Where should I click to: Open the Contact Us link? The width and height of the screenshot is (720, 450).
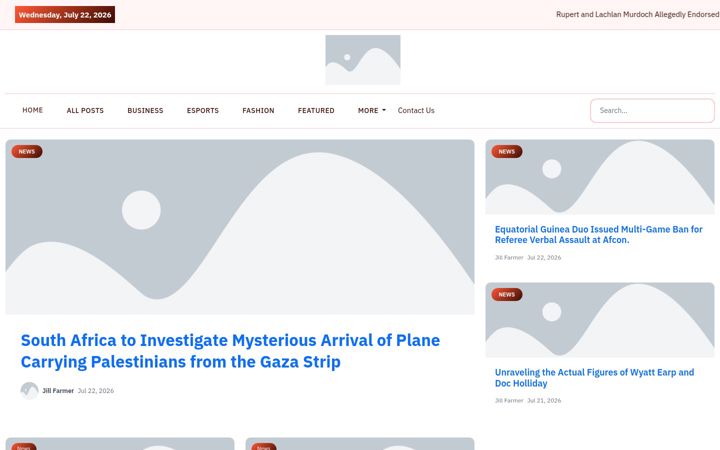pyautogui.click(x=416, y=111)
